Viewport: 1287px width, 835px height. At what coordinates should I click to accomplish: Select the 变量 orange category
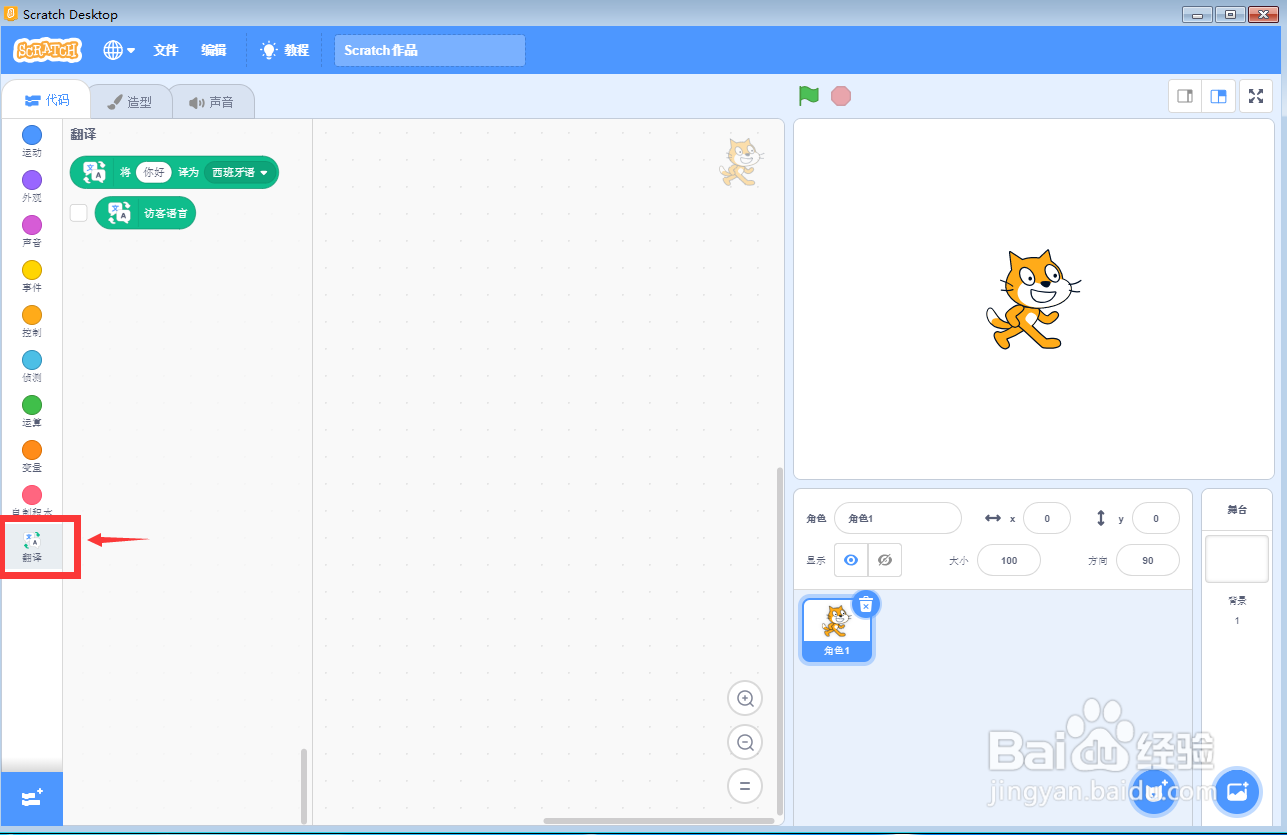click(32, 456)
